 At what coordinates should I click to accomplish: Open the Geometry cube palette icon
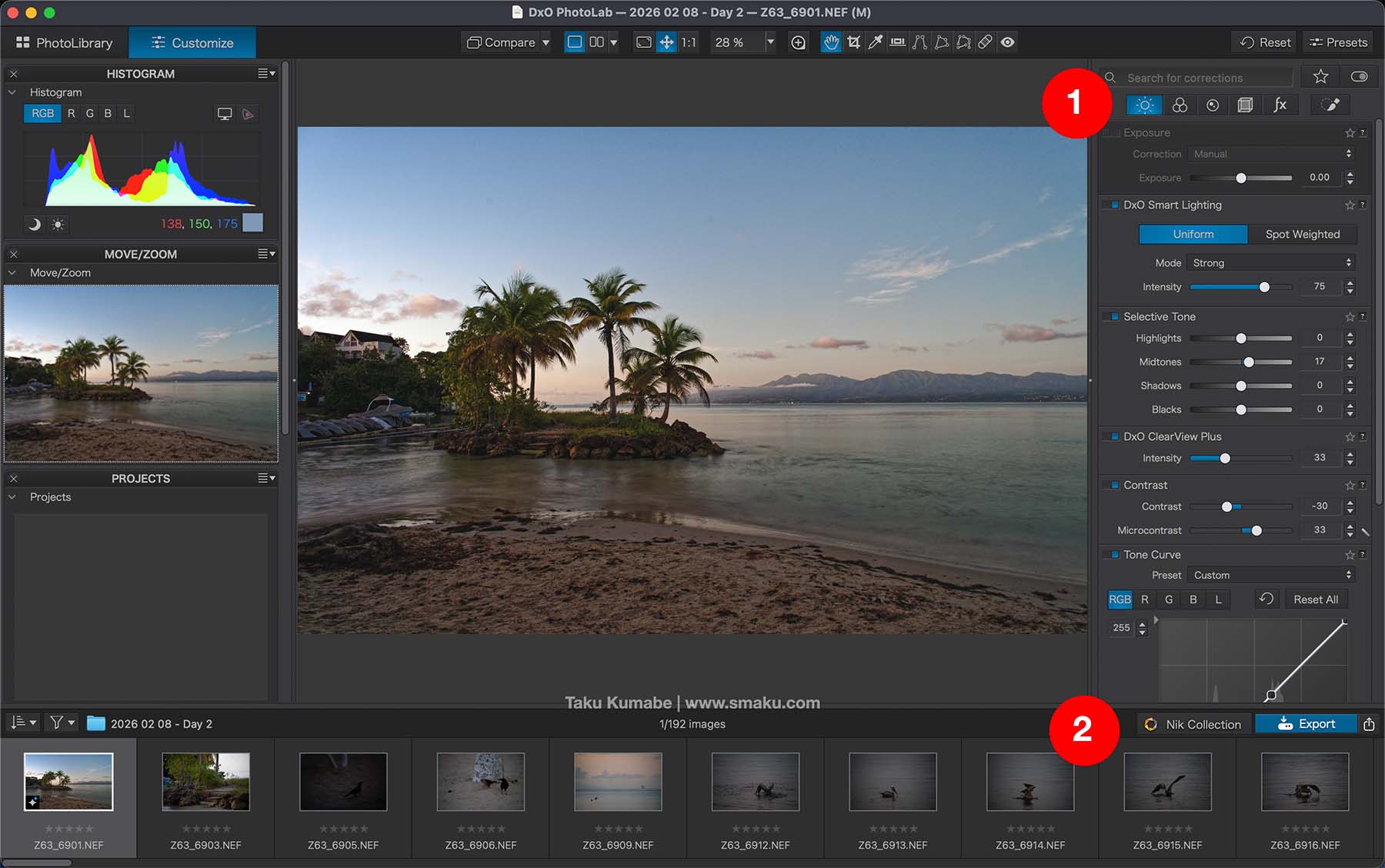1245,105
